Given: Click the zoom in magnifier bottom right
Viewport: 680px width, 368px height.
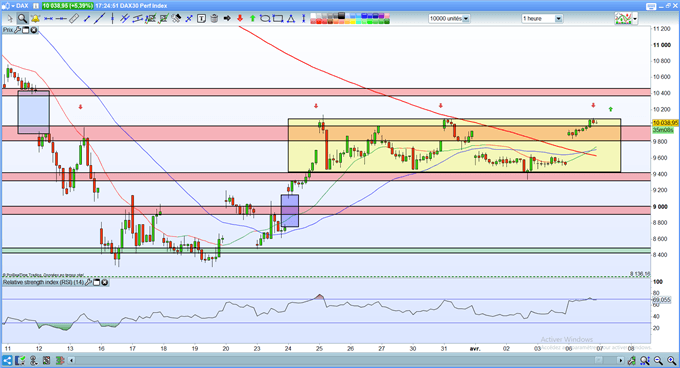Looking at the screenshot, I should click(672, 361).
